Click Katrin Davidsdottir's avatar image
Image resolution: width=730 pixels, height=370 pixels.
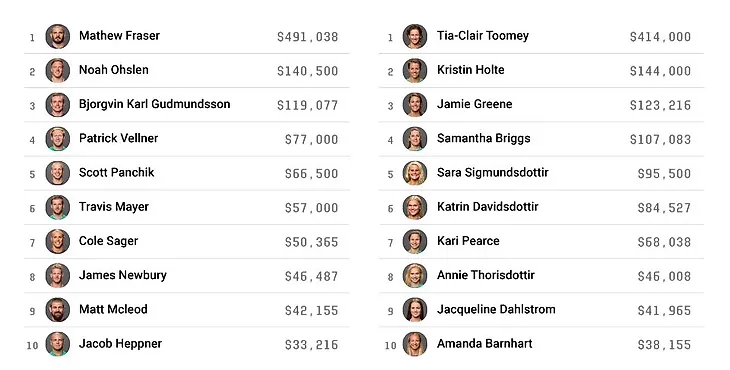click(415, 208)
